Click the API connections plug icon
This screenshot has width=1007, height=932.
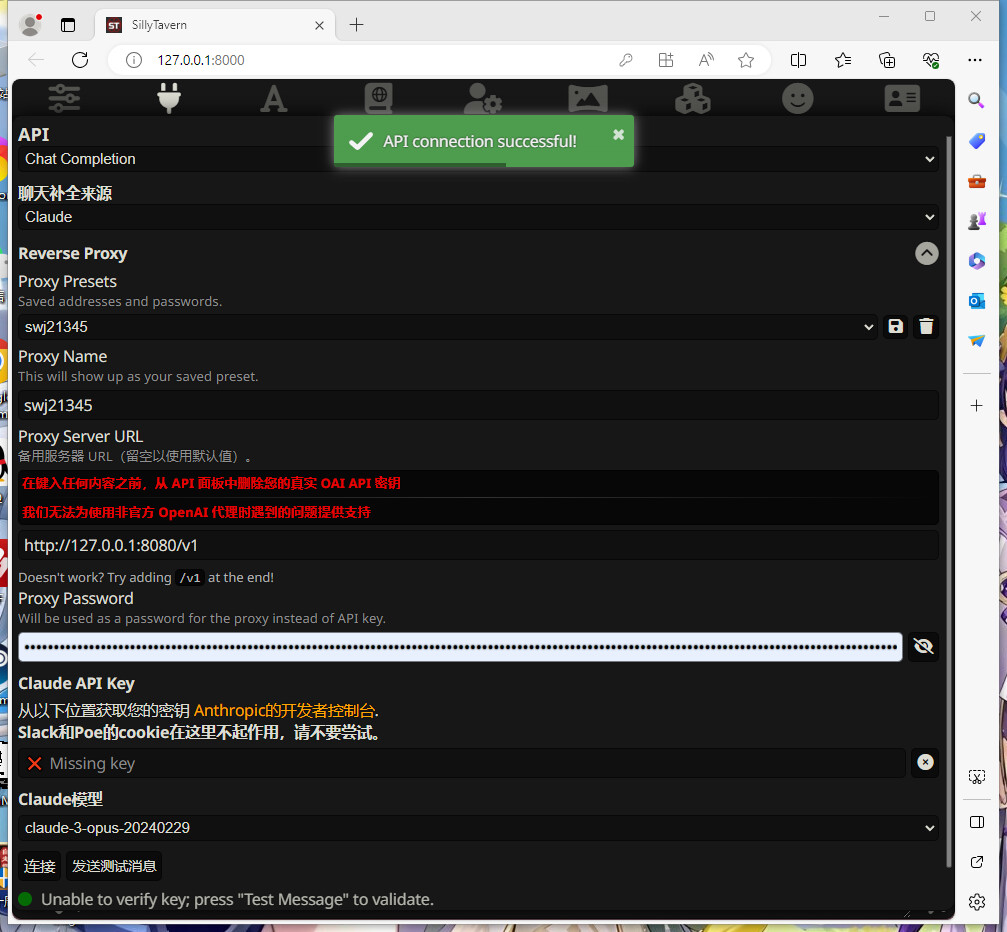coord(169,98)
